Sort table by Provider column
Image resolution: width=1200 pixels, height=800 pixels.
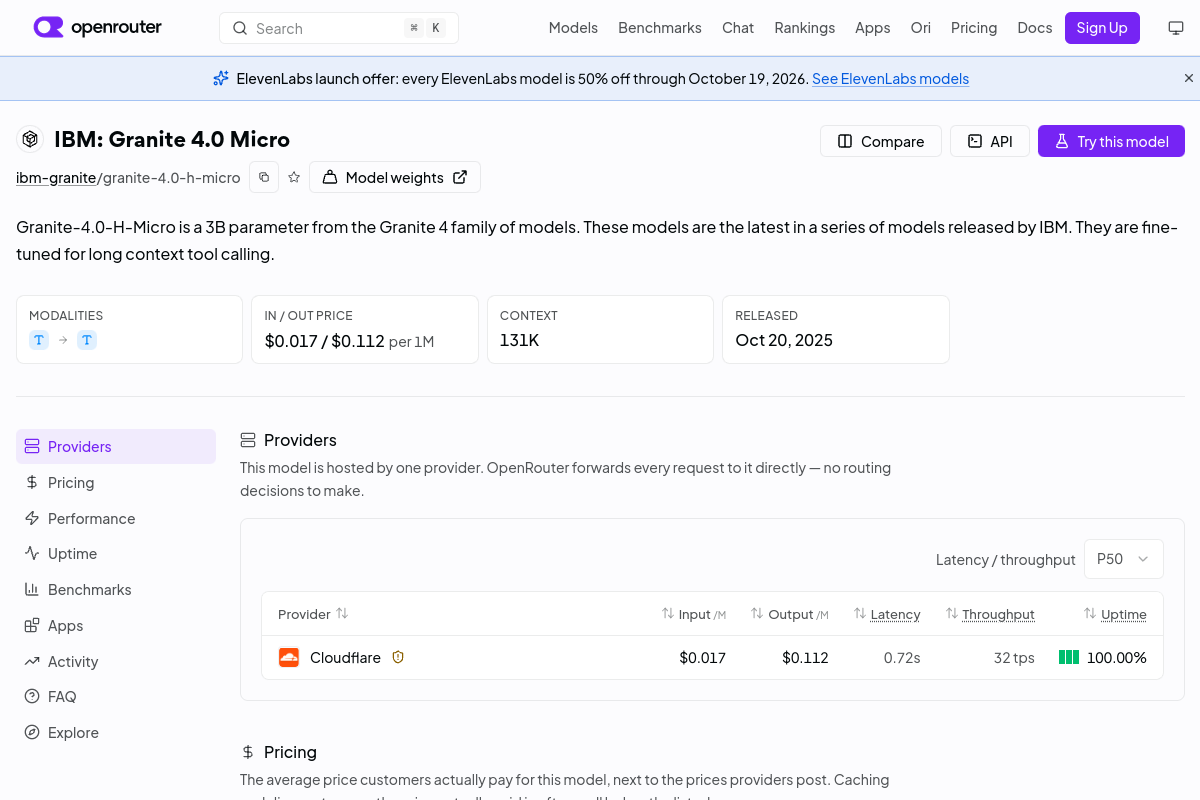point(313,614)
